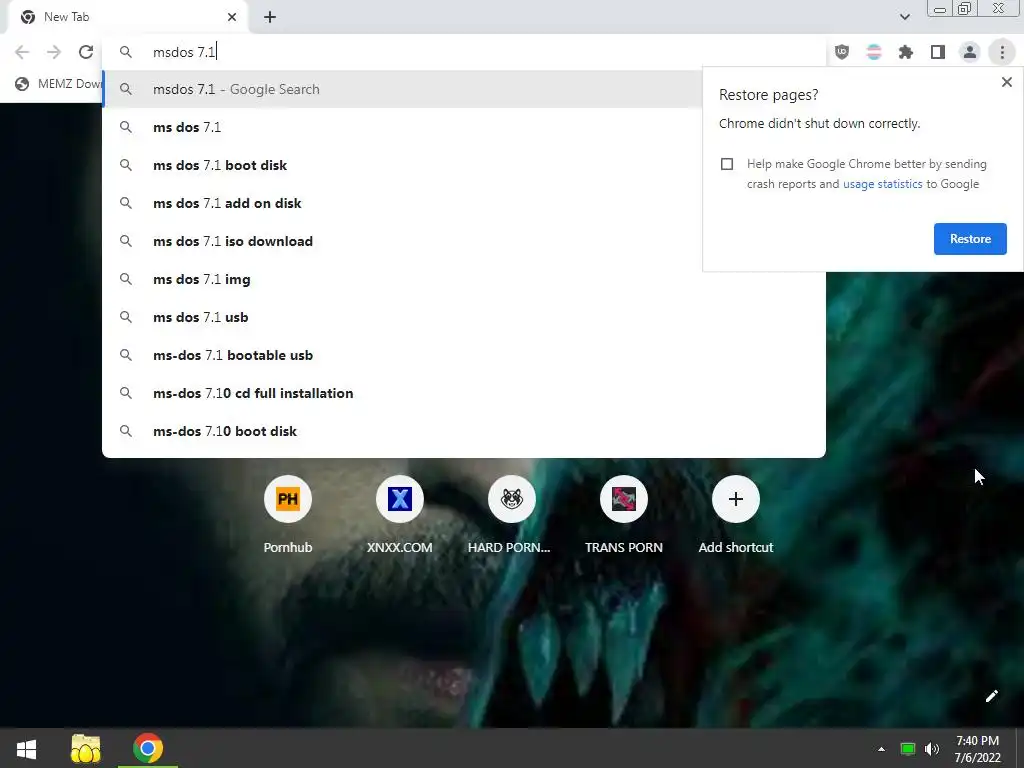
Task: Open a new tab with plus button
Action: click(x=270, y=17)
